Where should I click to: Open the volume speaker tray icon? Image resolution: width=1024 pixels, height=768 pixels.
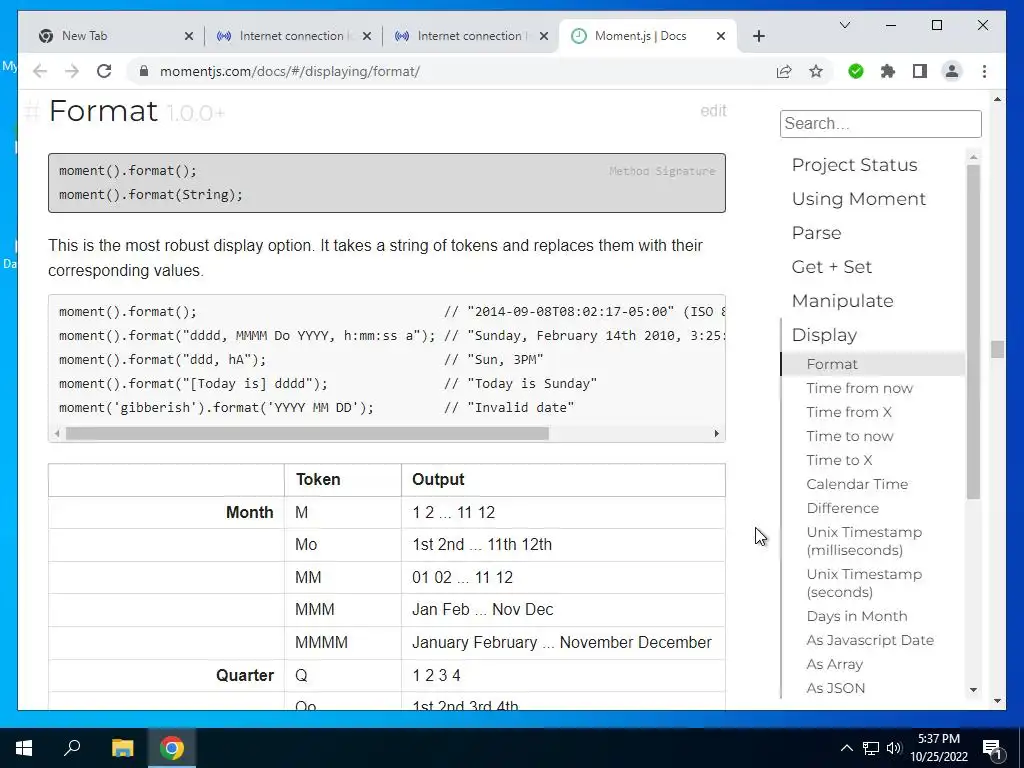point(894,748)
